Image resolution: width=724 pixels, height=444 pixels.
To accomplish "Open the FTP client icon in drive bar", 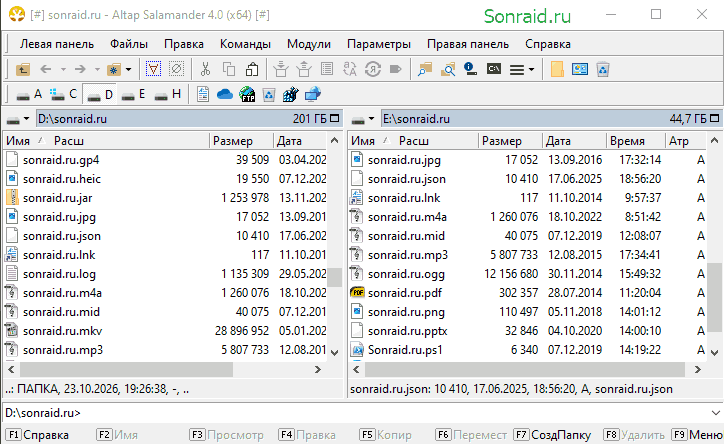I will tap(247, 94).
